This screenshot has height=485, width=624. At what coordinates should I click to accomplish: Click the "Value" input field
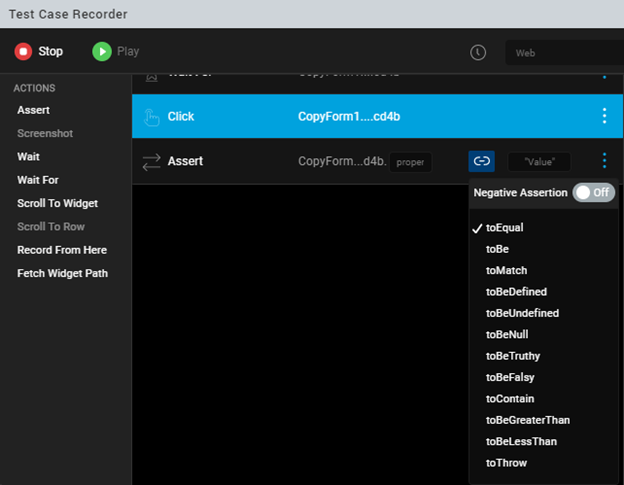coord(539,162)
